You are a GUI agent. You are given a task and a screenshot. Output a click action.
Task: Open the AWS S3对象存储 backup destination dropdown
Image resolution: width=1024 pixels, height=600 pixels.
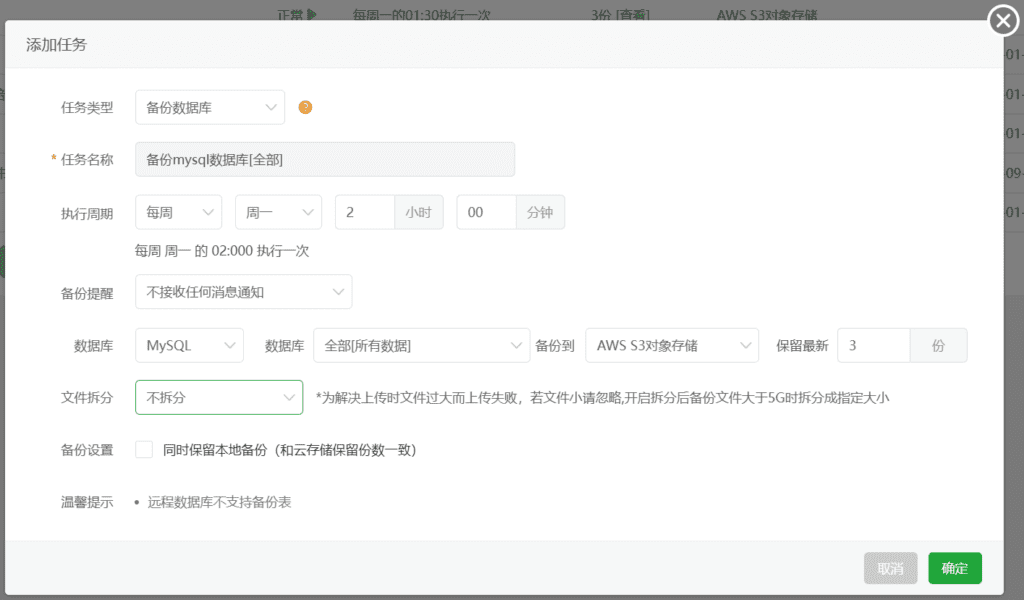coord(671,344)
